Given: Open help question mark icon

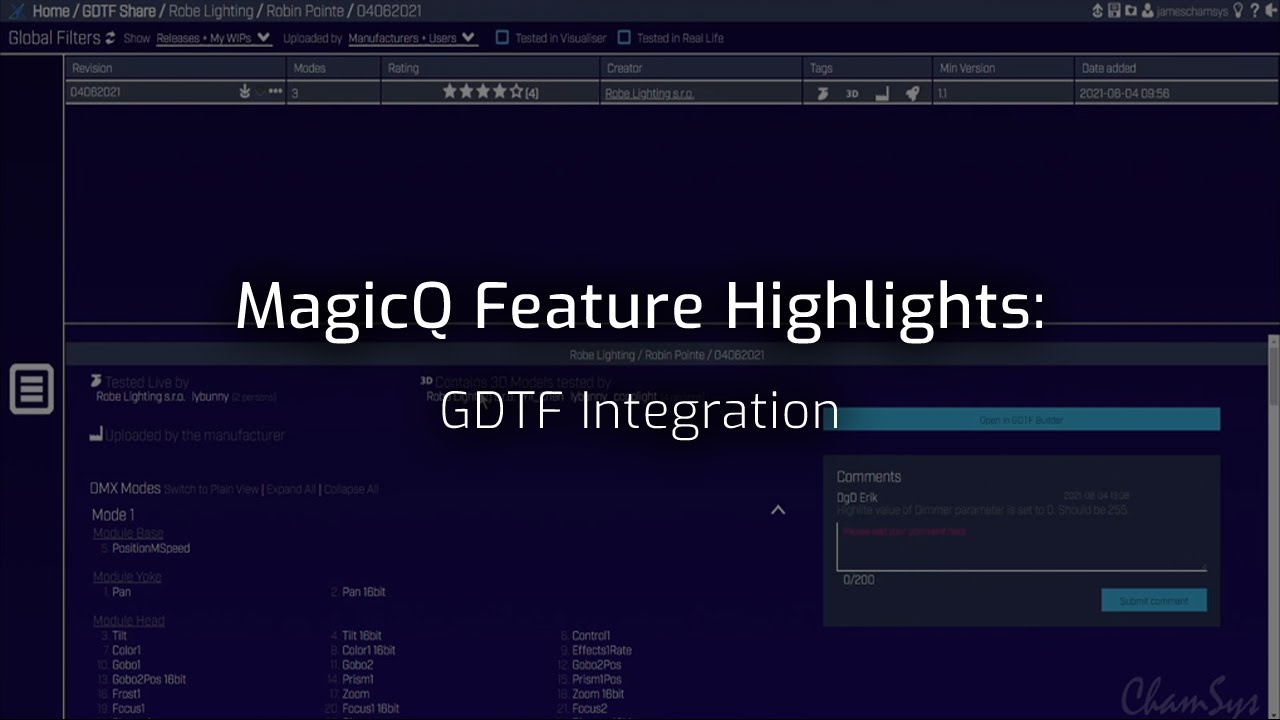Looking at the screenshot, I should [1254, 11].
